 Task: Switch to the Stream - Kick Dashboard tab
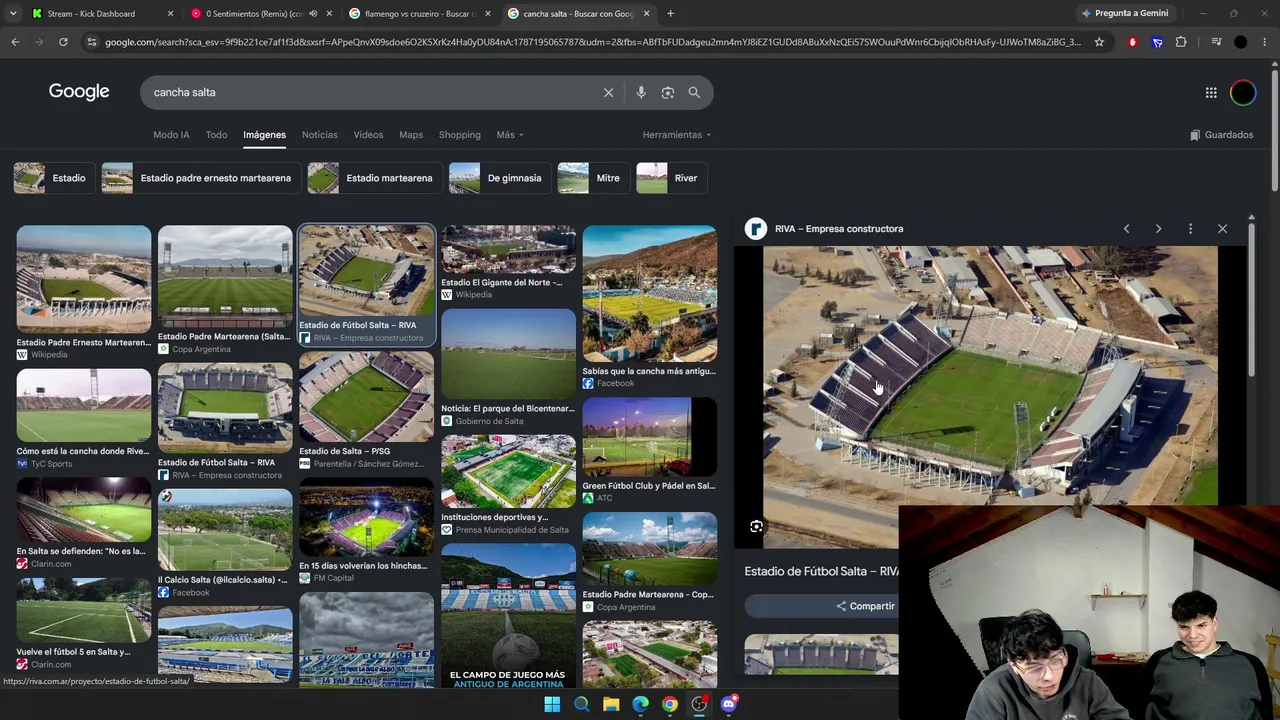(x=102, y=14)
